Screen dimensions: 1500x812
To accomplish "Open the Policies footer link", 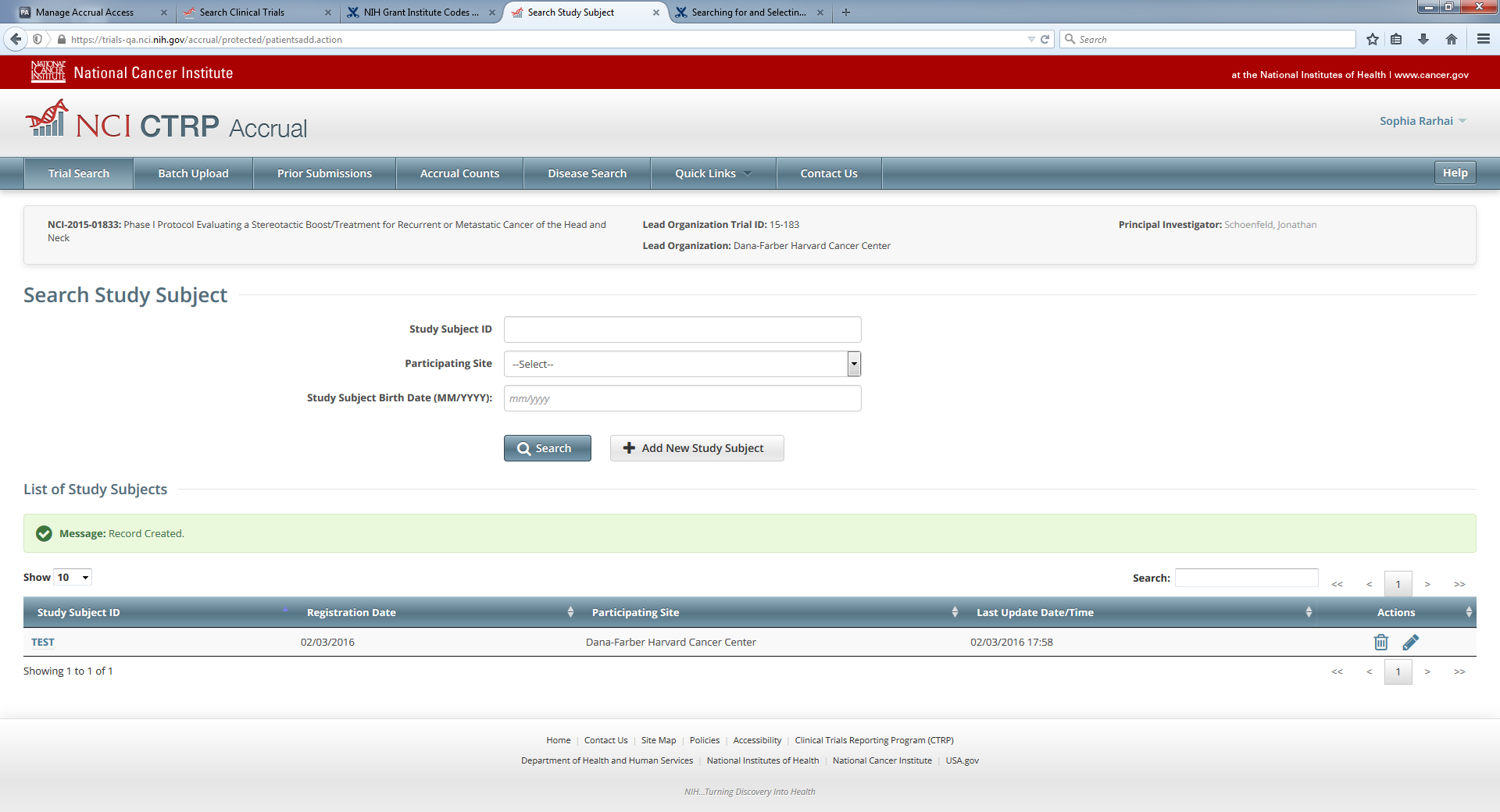I will pyautogui.click(x=705, y=740).
